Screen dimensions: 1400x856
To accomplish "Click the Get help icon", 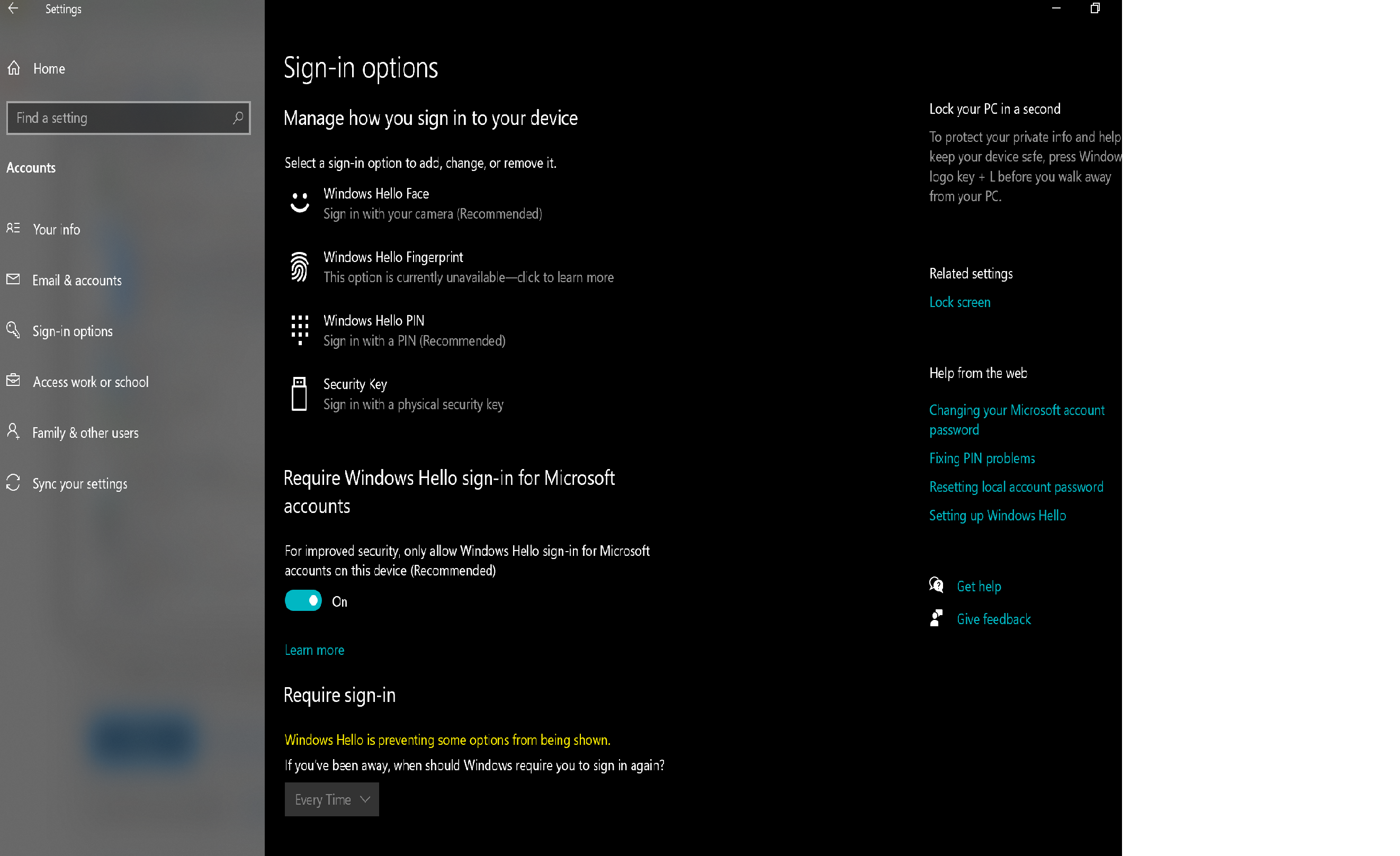I will (x=935, y=584).
